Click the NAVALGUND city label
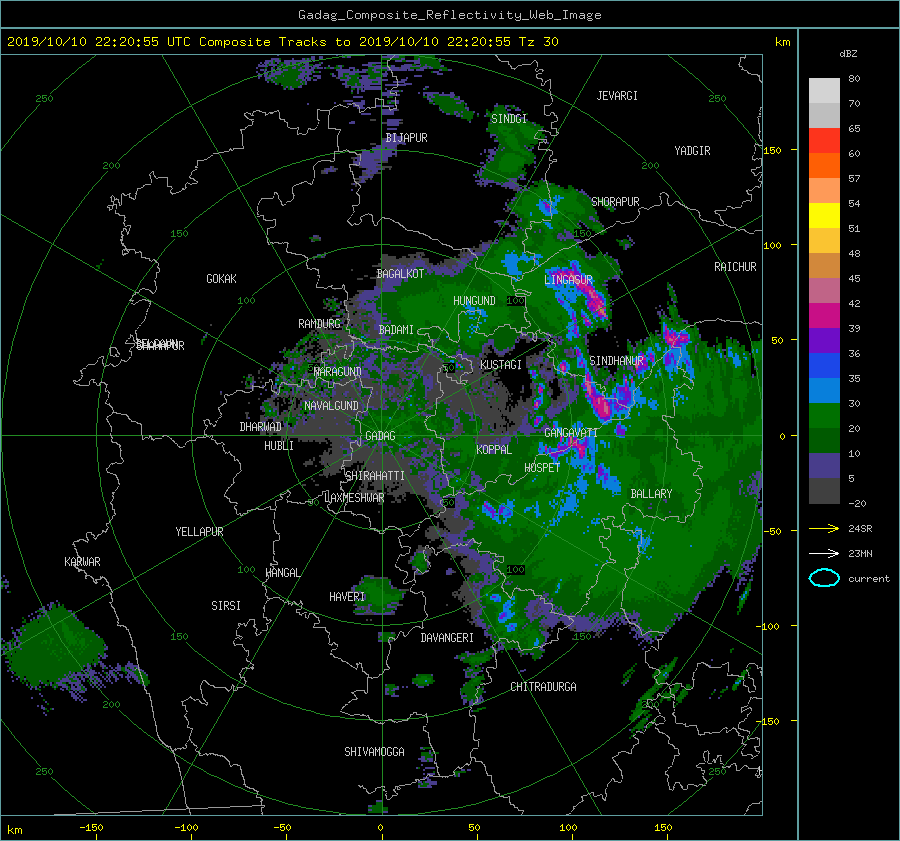Screen dimensions: 900x841 point(331,406)
